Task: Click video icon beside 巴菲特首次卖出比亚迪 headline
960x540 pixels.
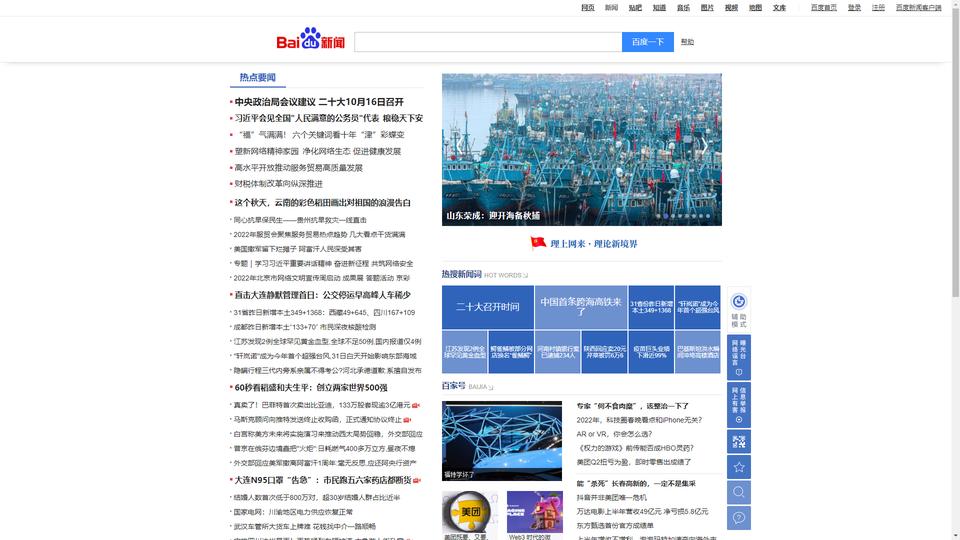Action: [416, 405]
